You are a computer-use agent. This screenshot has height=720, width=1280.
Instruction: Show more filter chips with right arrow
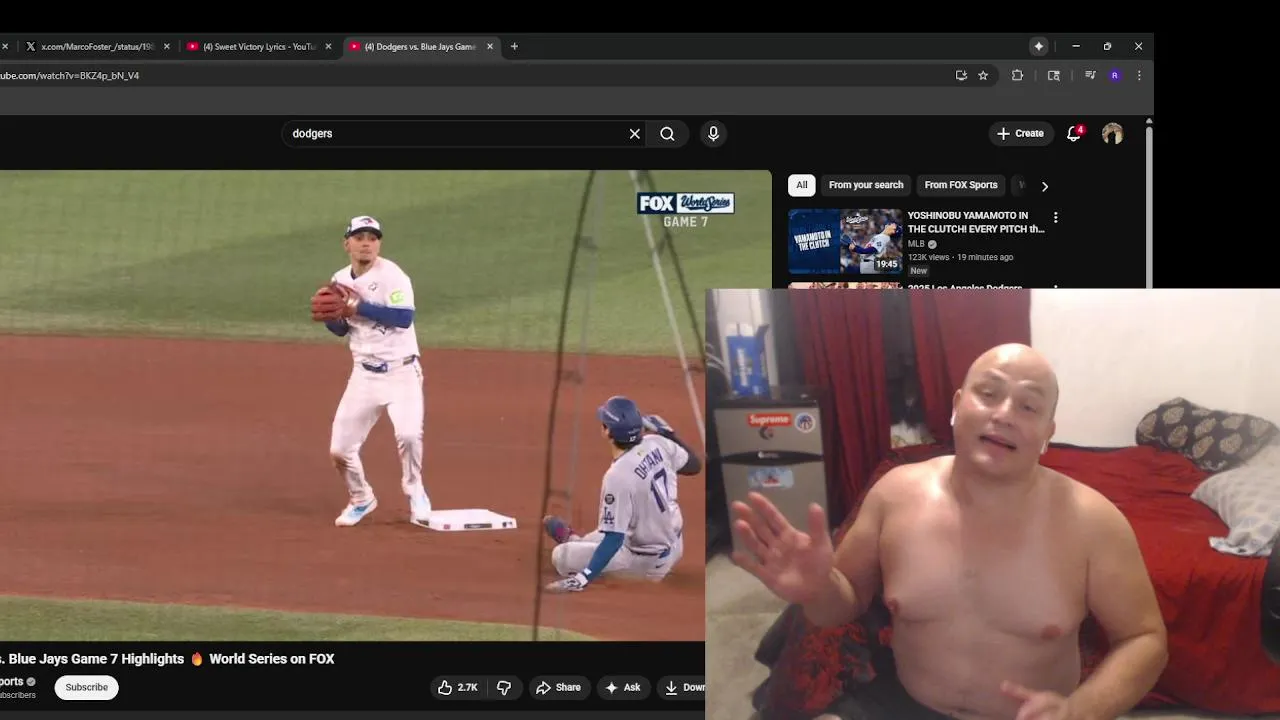point(1044,186)
